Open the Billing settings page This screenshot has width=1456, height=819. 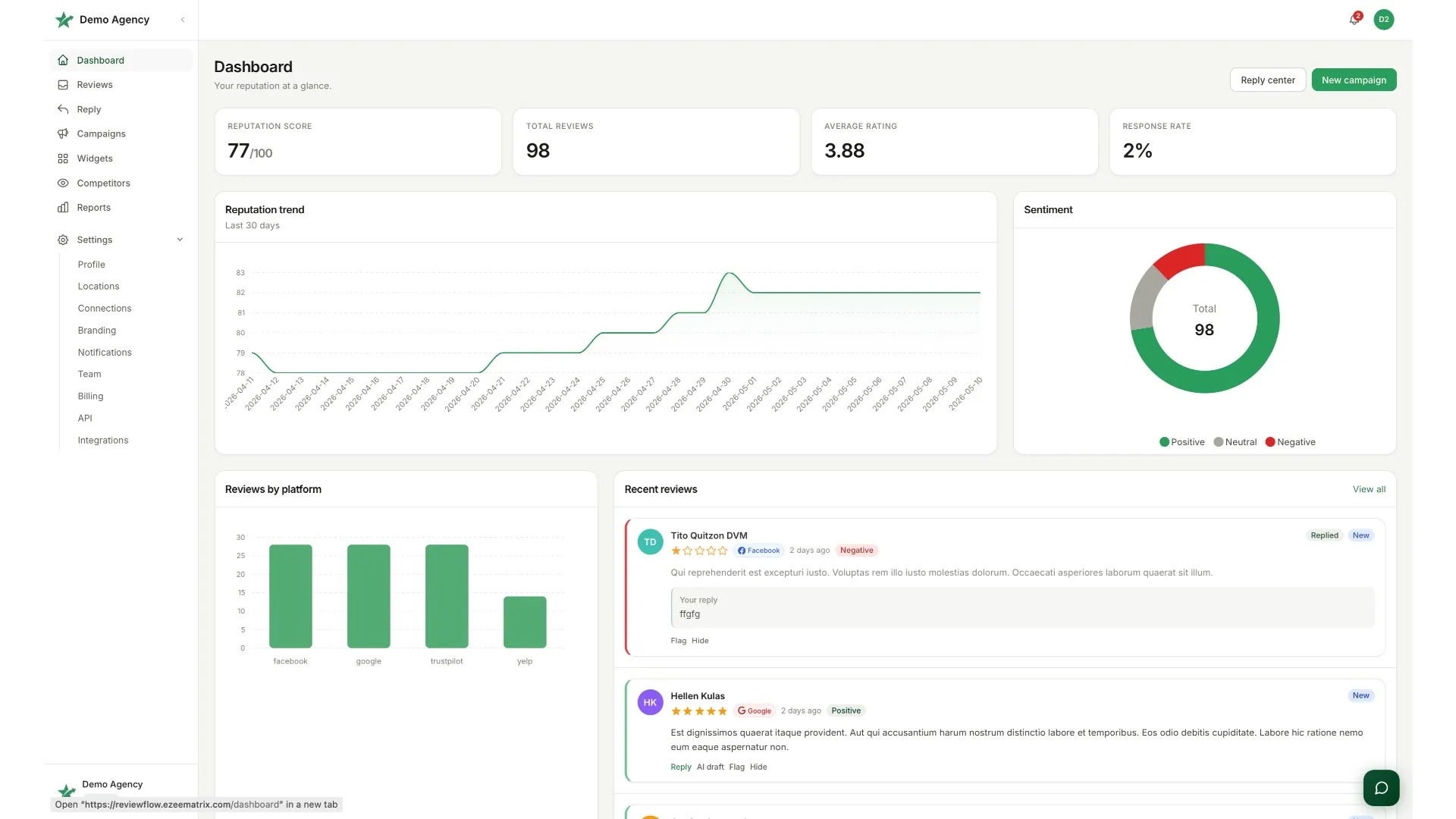click(x=90, y=397)
